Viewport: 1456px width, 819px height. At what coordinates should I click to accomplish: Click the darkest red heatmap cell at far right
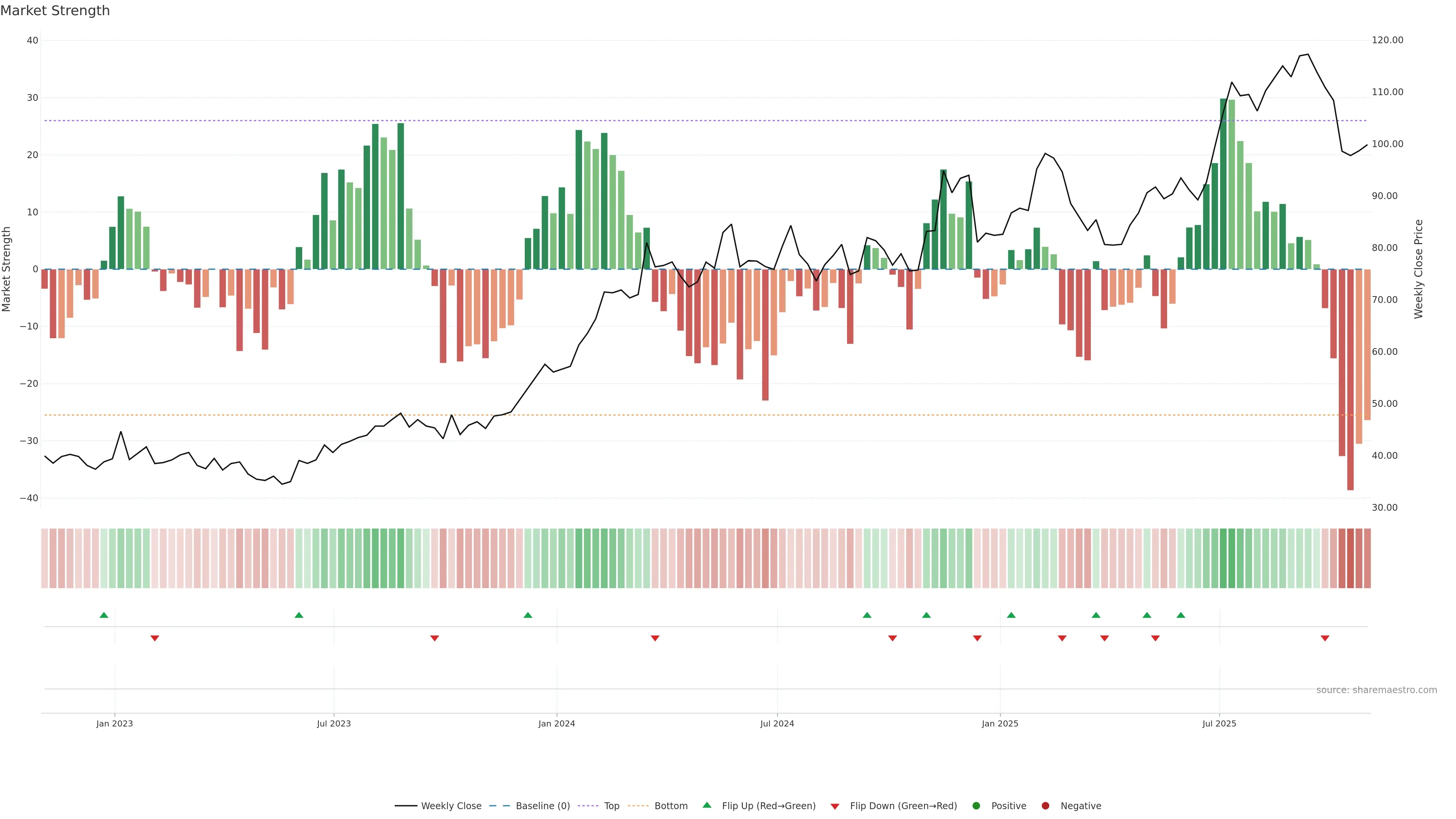coord(1350,559)
